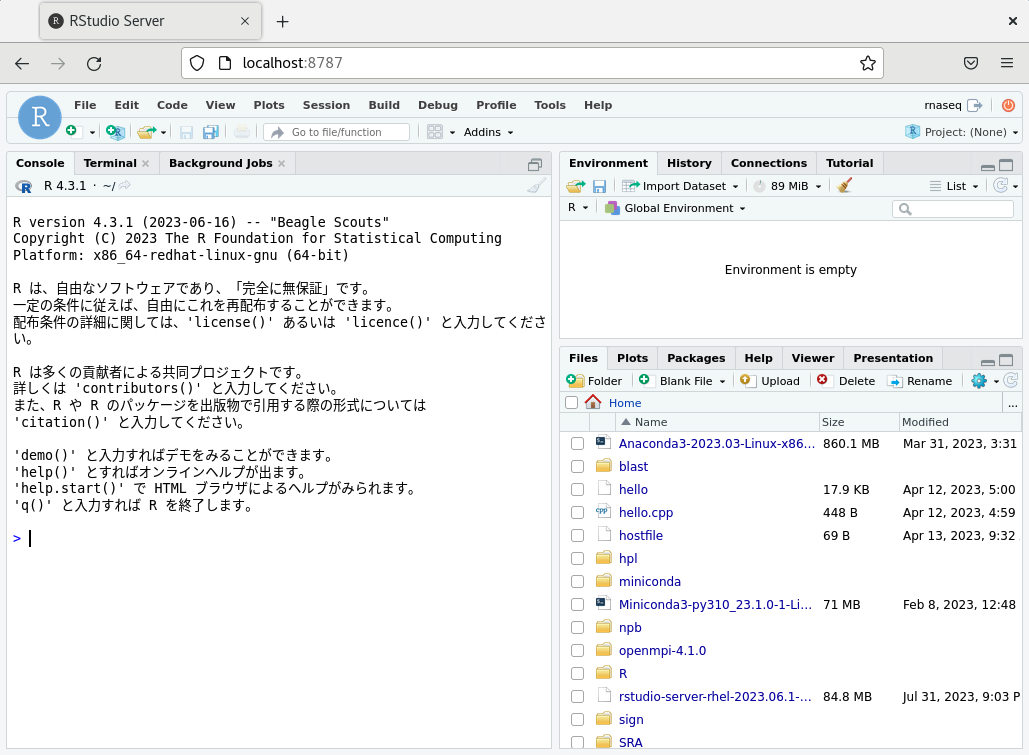The image size is (1029, 755).
Task: Click the Create a project icon
Action: (115, 132)
